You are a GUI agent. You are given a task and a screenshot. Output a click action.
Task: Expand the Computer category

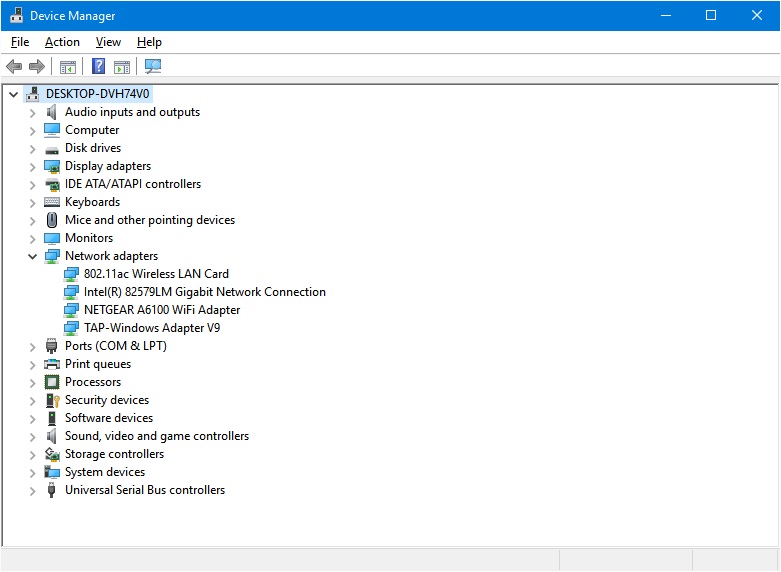click(x=32, y=131)
